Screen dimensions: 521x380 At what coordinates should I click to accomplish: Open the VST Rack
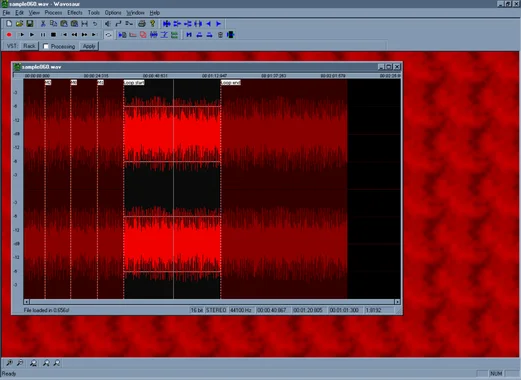(29, 46)
